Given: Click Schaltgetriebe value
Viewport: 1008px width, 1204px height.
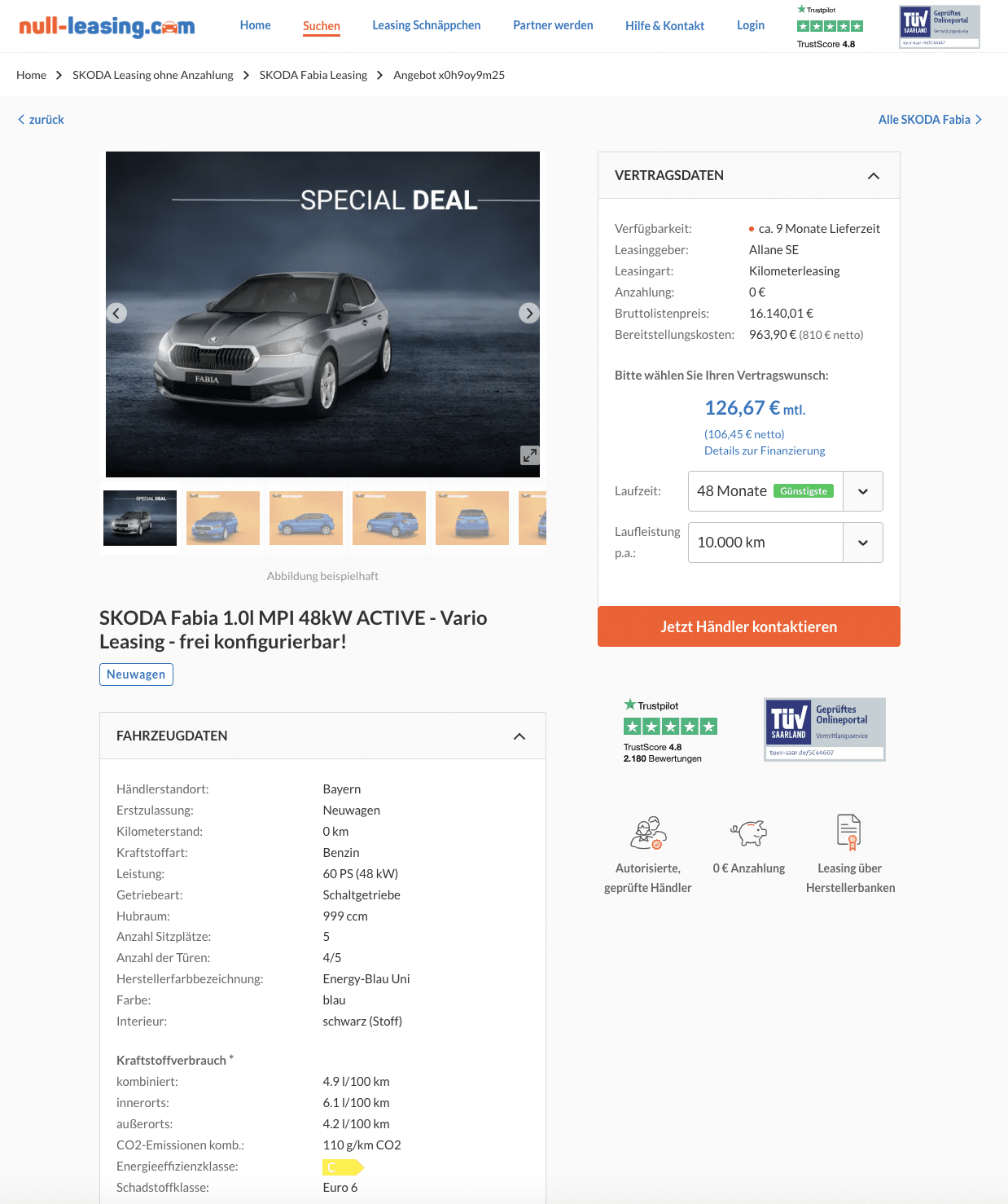Looking at the screenshot, I should (362, 895).
